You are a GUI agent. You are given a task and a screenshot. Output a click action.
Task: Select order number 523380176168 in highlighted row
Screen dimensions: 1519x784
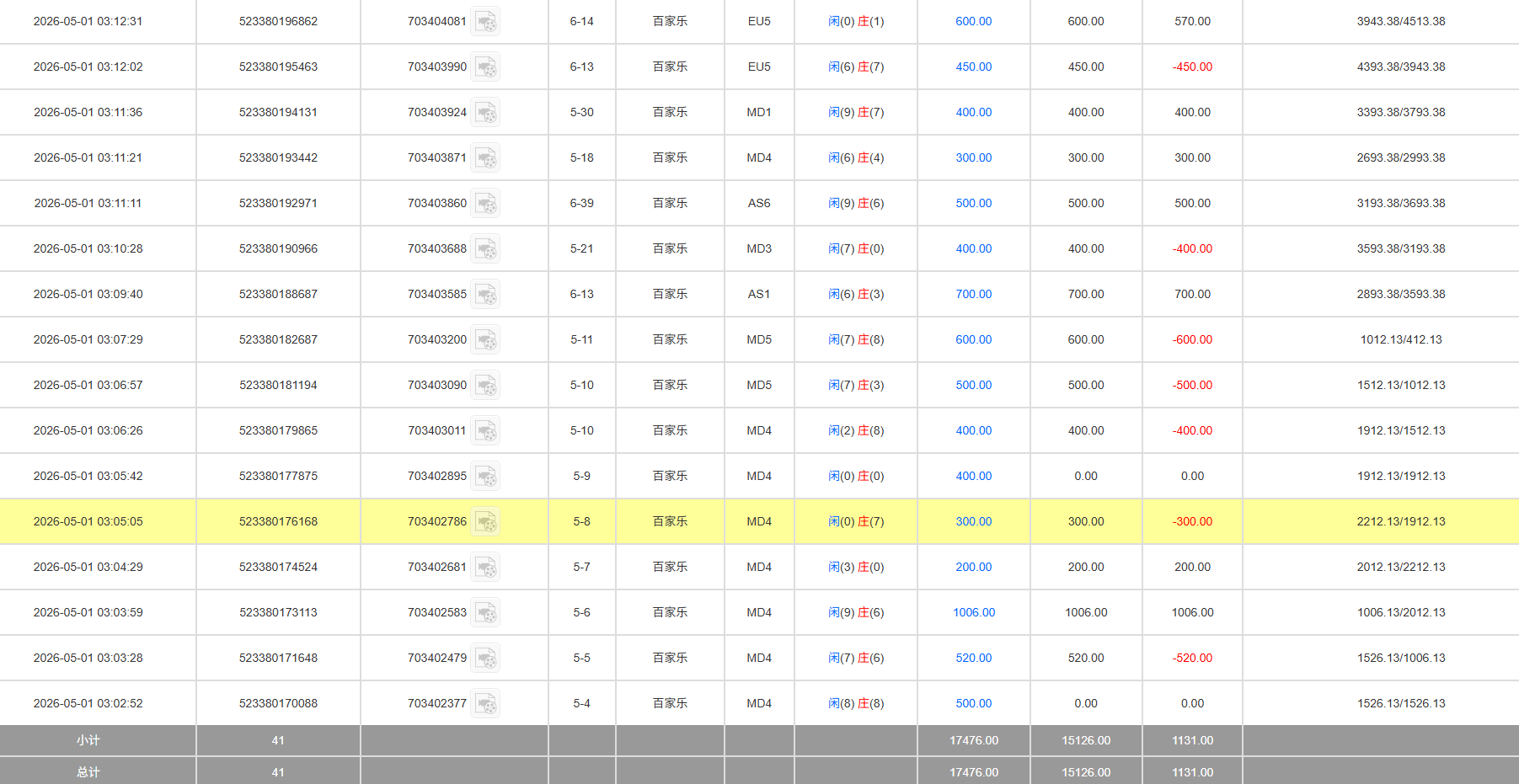[x=278, y=521]
